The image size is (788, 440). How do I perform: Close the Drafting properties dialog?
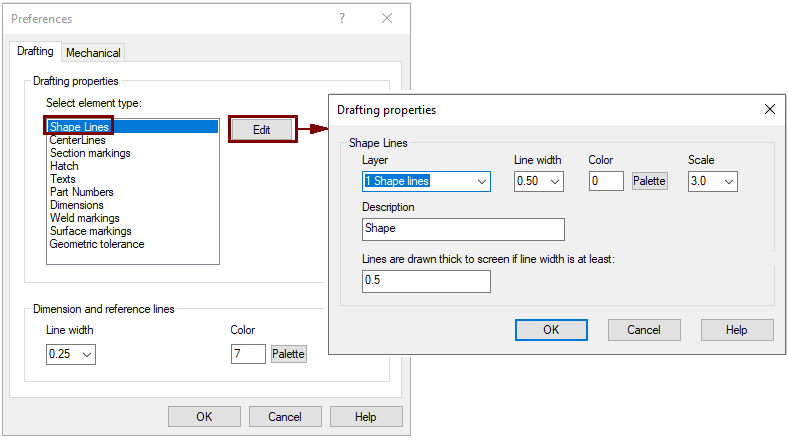coord(769,109)
